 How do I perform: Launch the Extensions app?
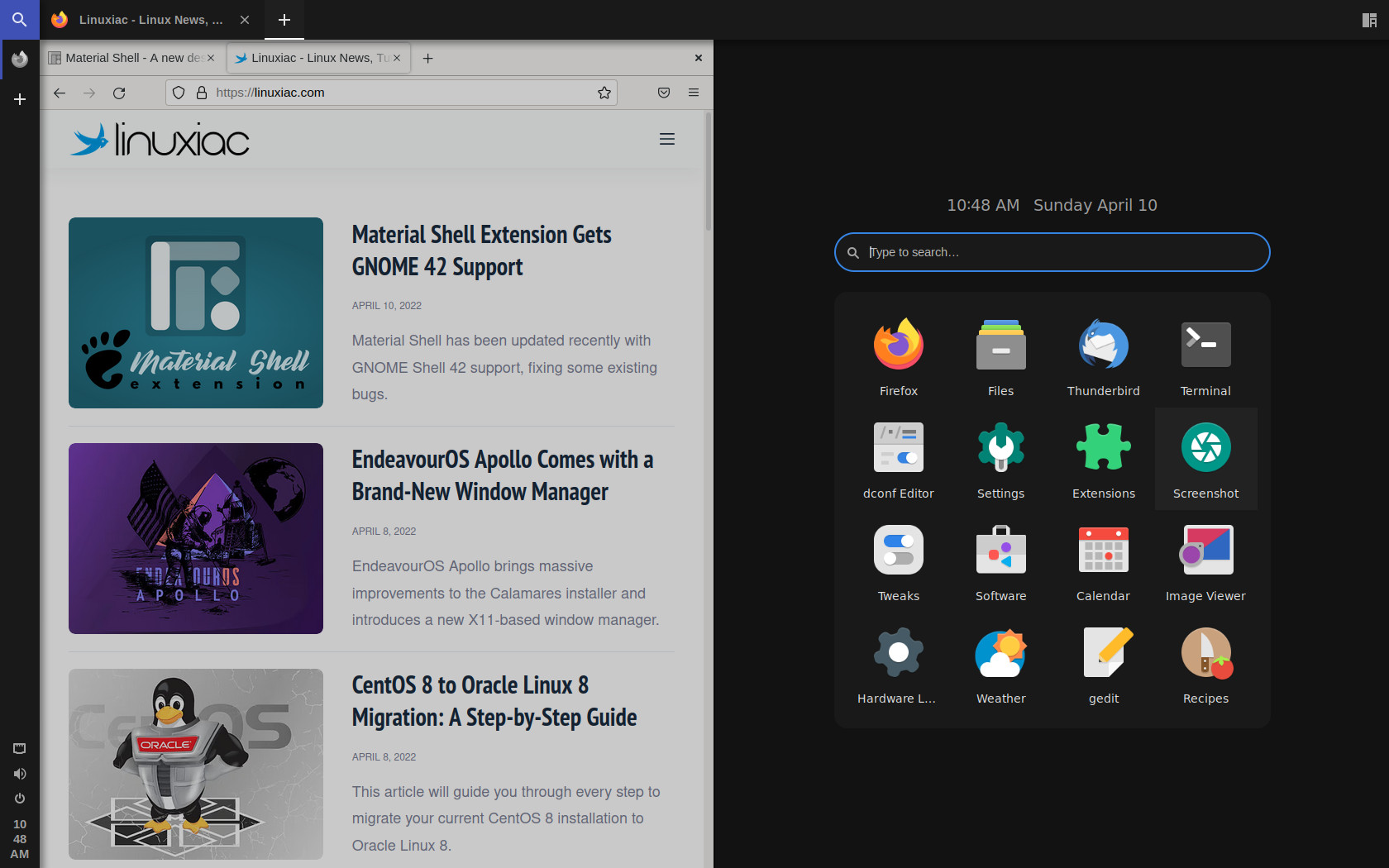point(1103,459)
